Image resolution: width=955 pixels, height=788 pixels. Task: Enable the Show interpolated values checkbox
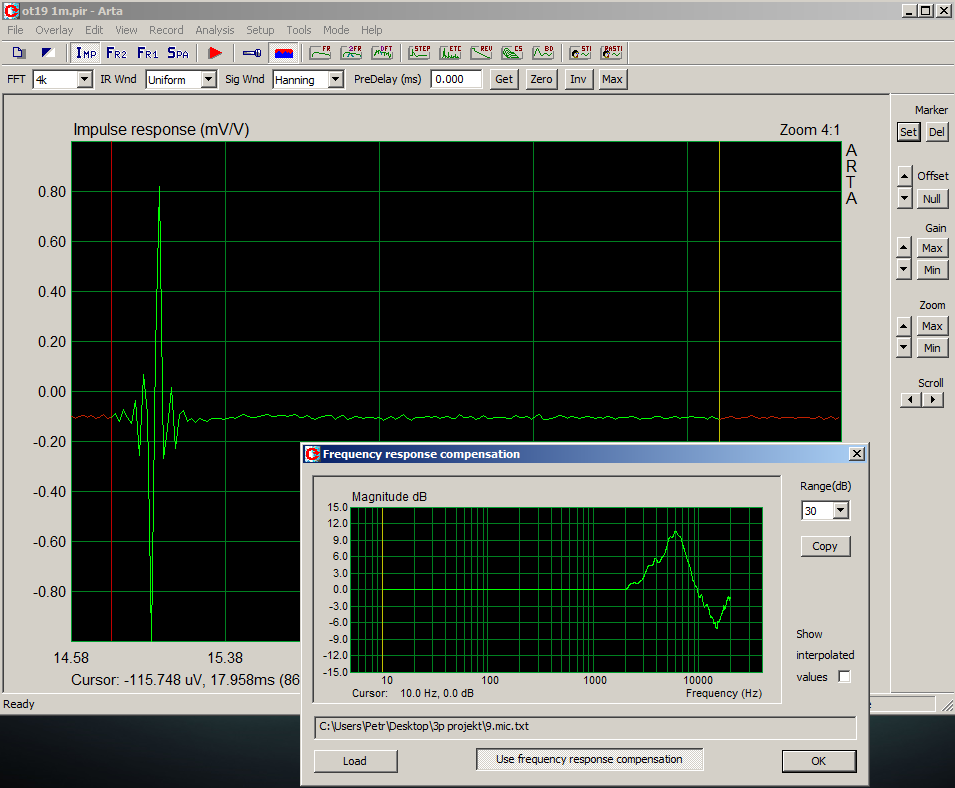point(844,677)
